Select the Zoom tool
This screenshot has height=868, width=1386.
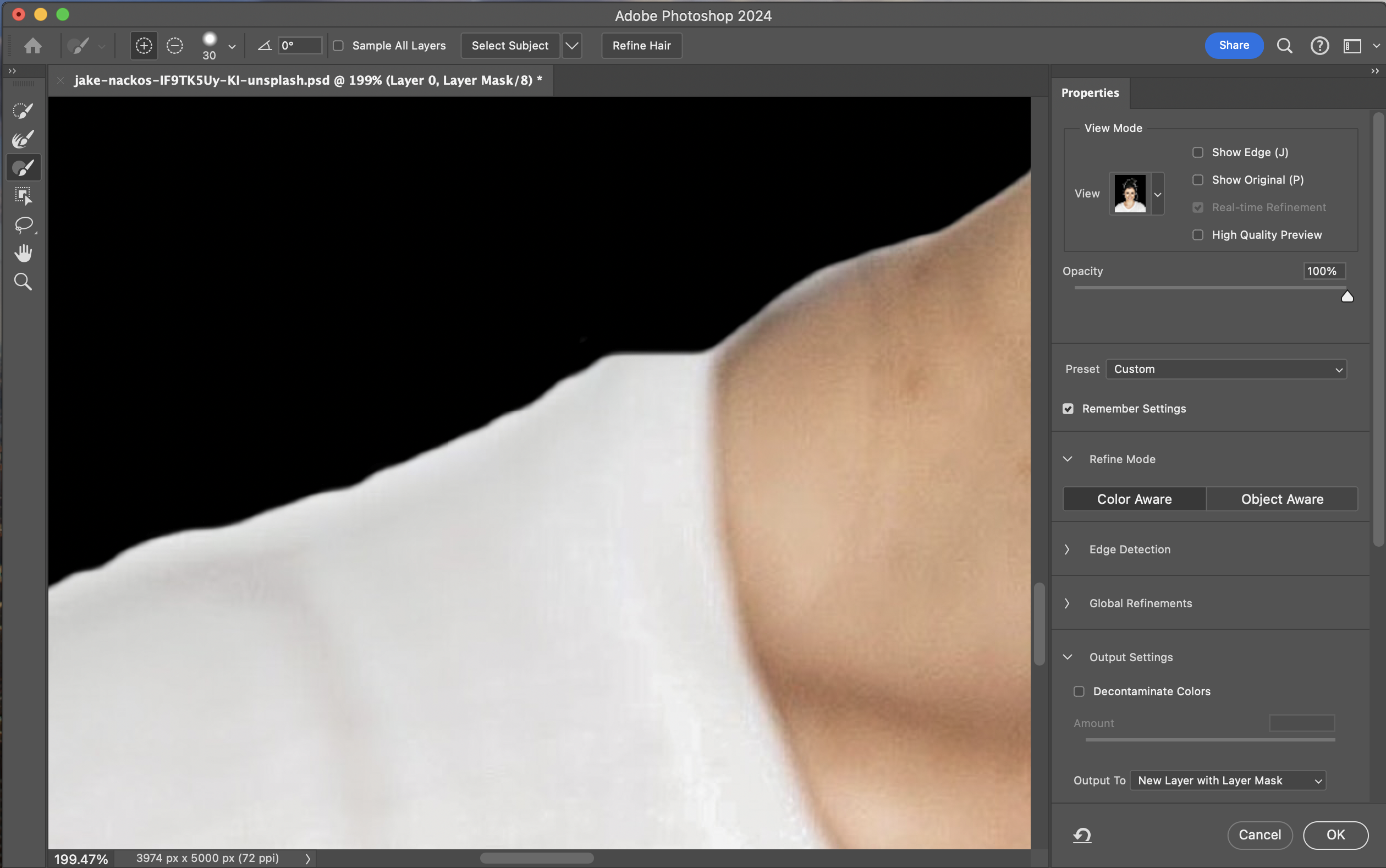tap(23, 282)
